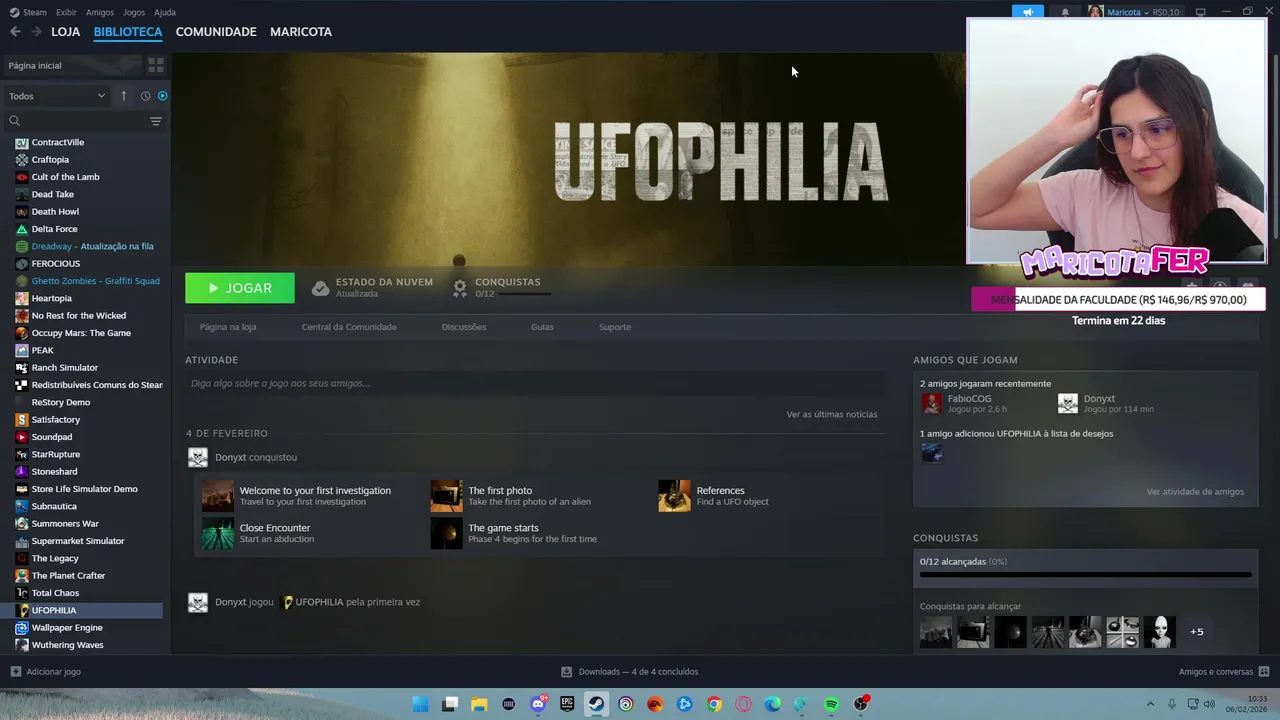The image size is (1280, 720).
Task: Open the Conquistas gear icon
Action: pos(460,287)
